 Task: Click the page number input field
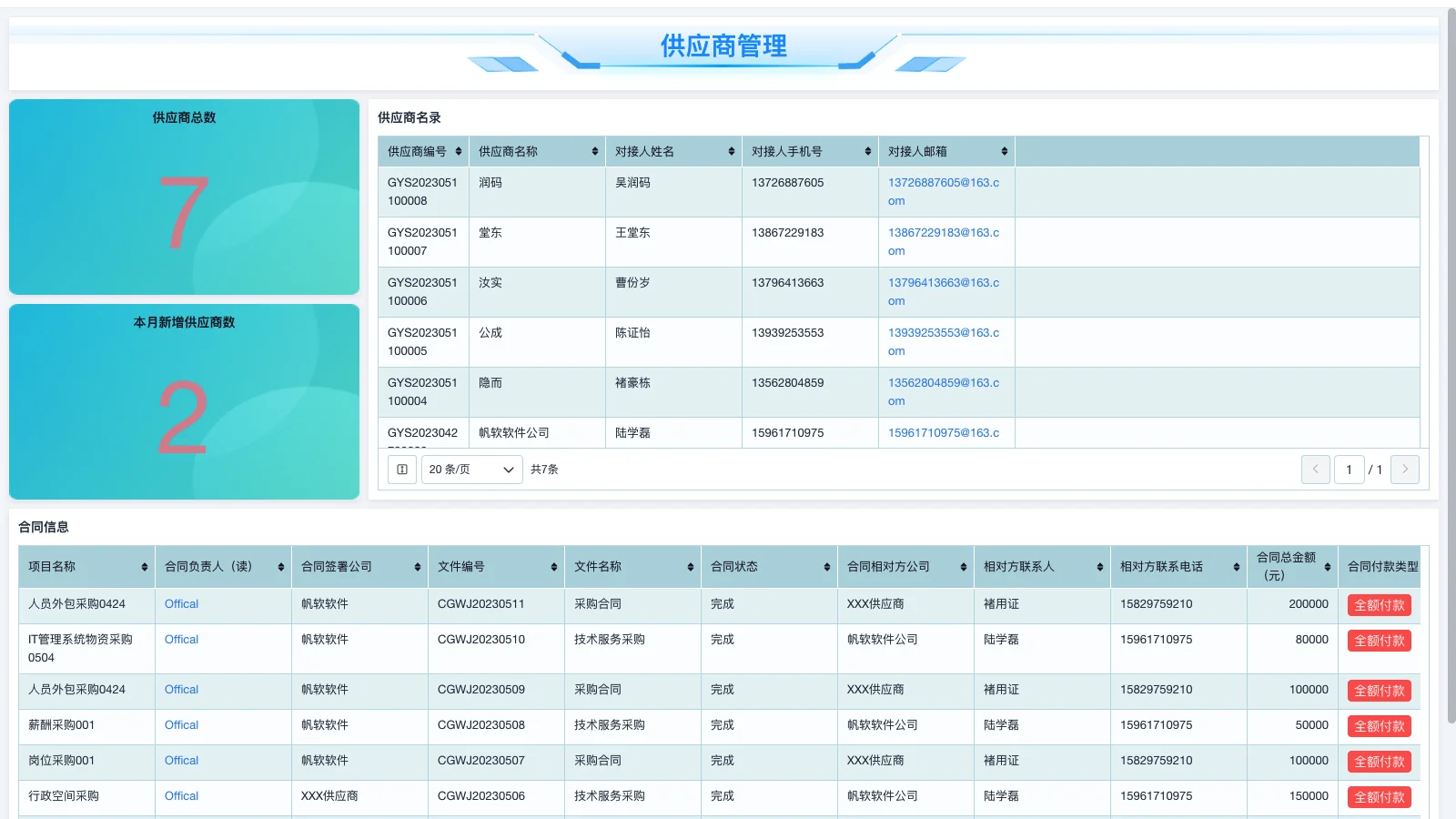pyautogui.click(x=1349, y=470)
